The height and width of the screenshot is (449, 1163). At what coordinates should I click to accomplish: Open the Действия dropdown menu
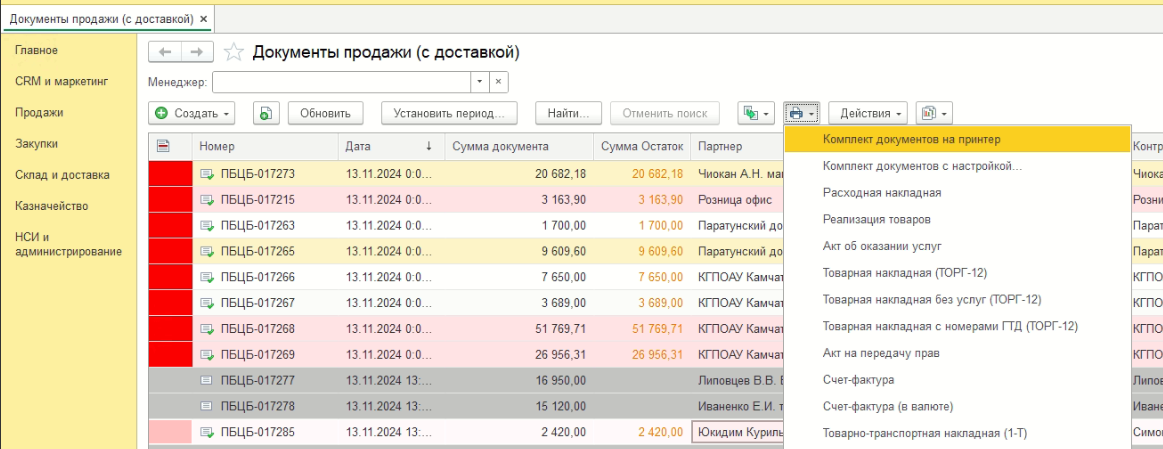[x=872, y=114]
